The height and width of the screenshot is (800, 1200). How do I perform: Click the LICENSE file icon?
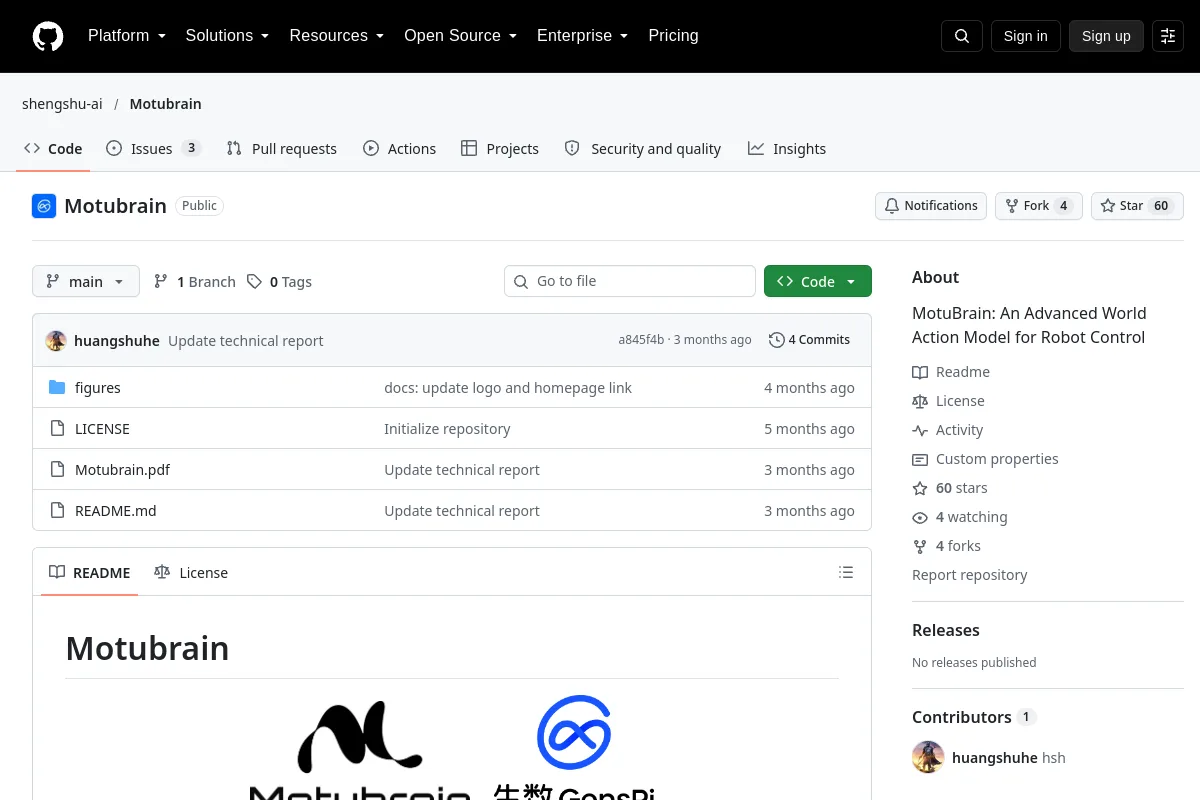[x=57, y=429]
